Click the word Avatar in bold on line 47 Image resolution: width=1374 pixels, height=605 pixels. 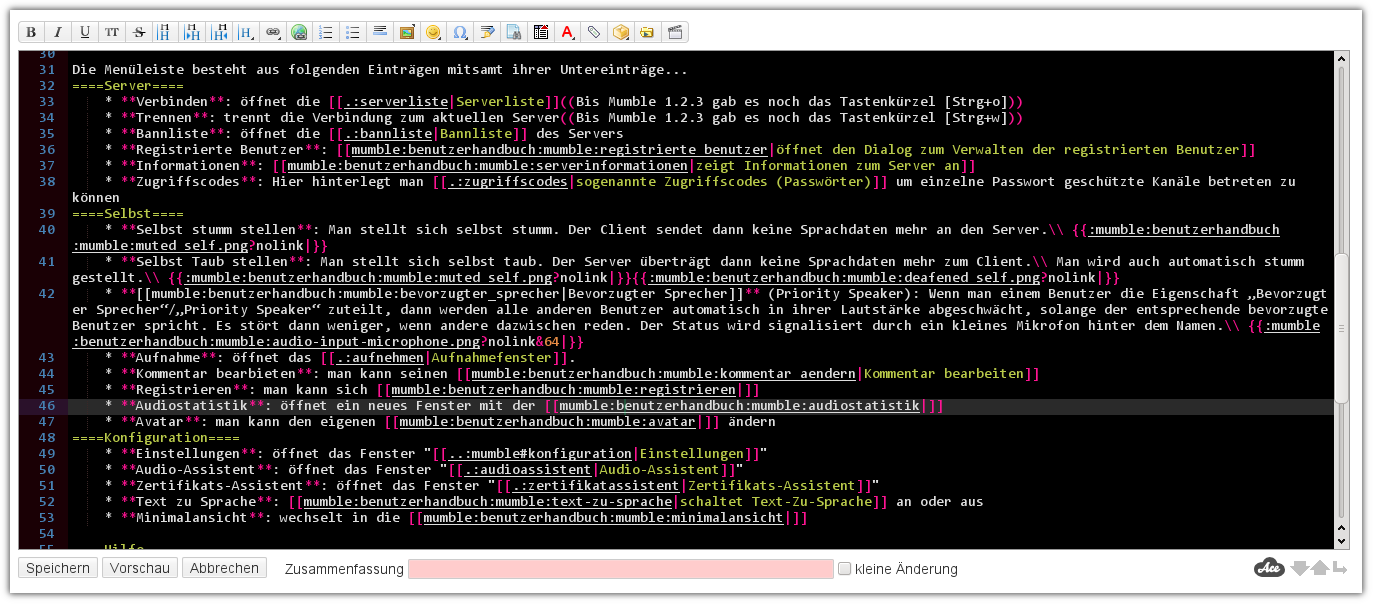[160, 422]
